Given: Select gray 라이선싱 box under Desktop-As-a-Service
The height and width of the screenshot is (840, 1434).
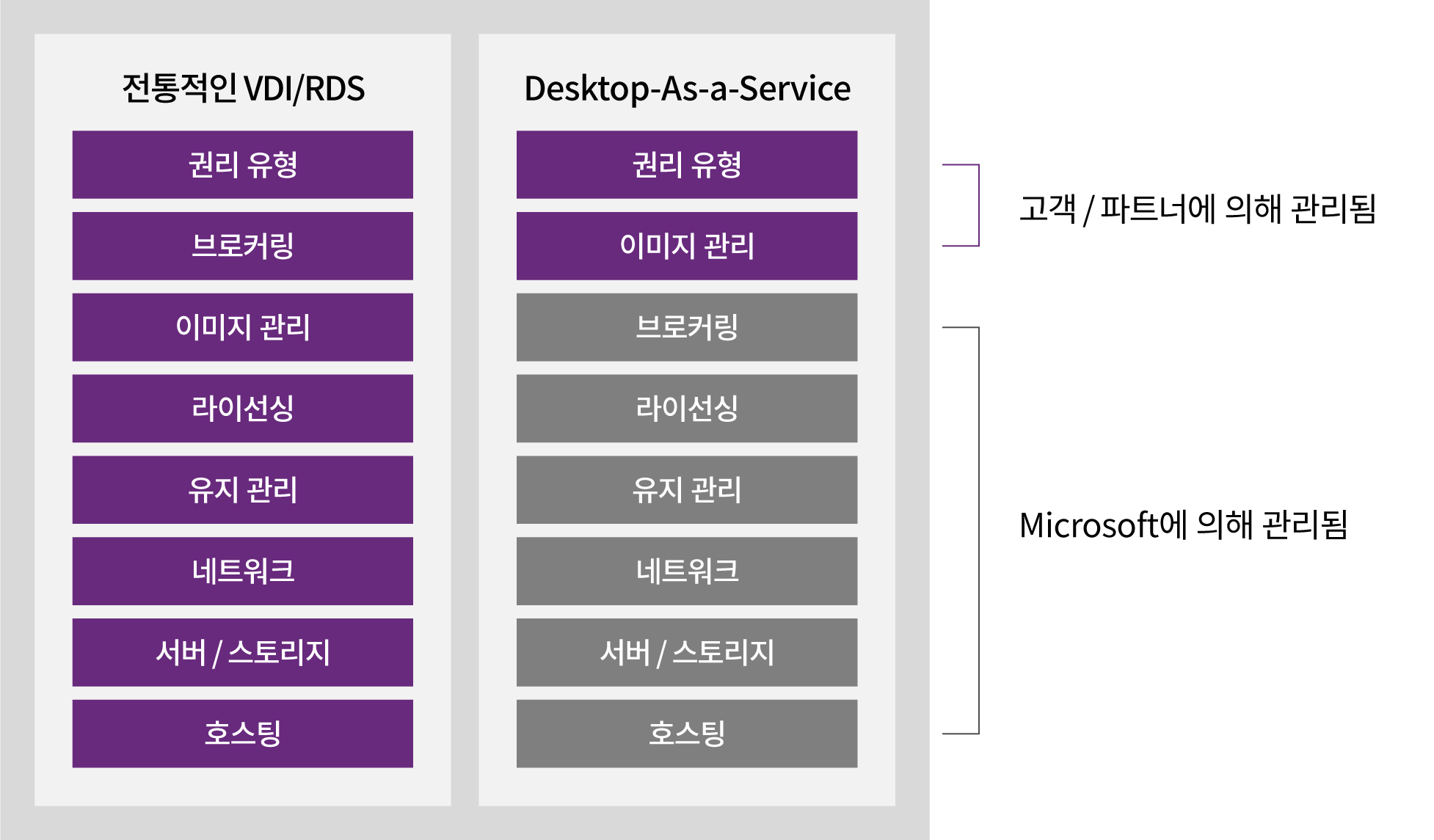Looking at the screenshot, I should (x=687, y=409).
